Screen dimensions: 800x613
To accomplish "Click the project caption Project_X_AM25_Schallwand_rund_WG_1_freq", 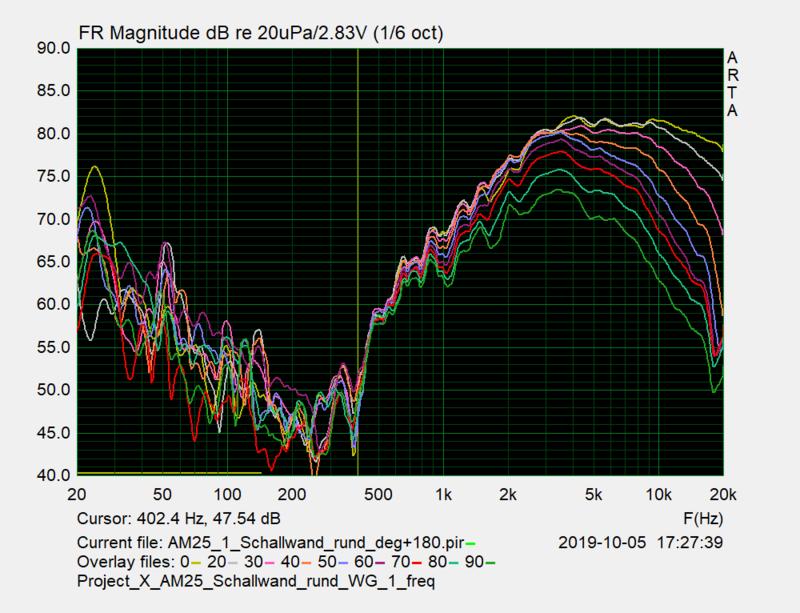I will tap(256, 581).
